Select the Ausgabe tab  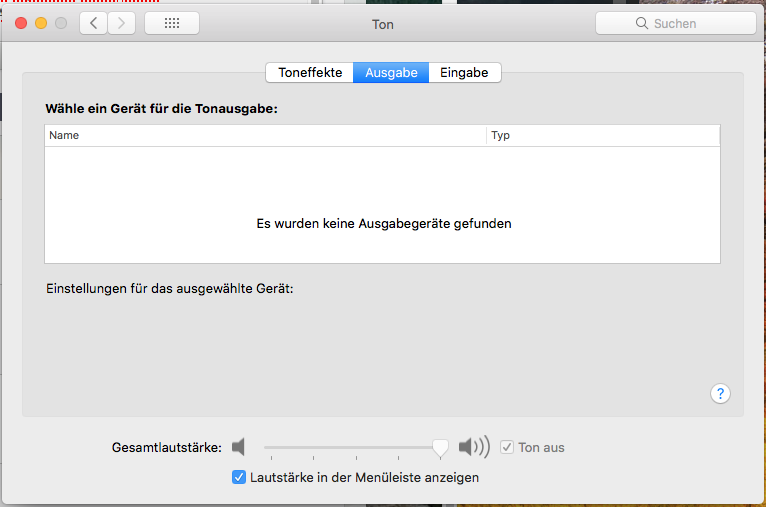(391, 72)
